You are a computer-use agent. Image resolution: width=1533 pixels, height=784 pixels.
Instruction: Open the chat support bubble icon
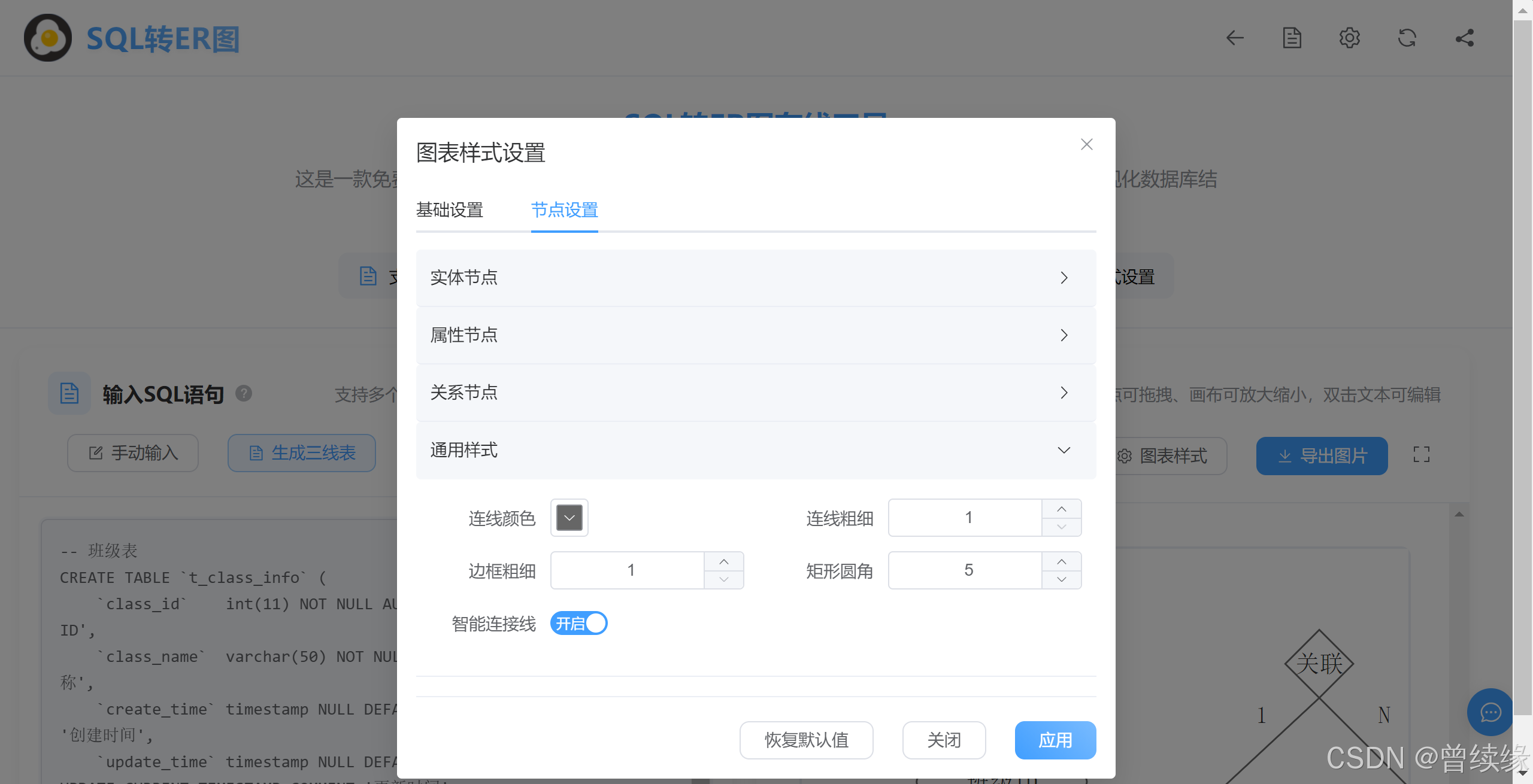point(1490,712)
